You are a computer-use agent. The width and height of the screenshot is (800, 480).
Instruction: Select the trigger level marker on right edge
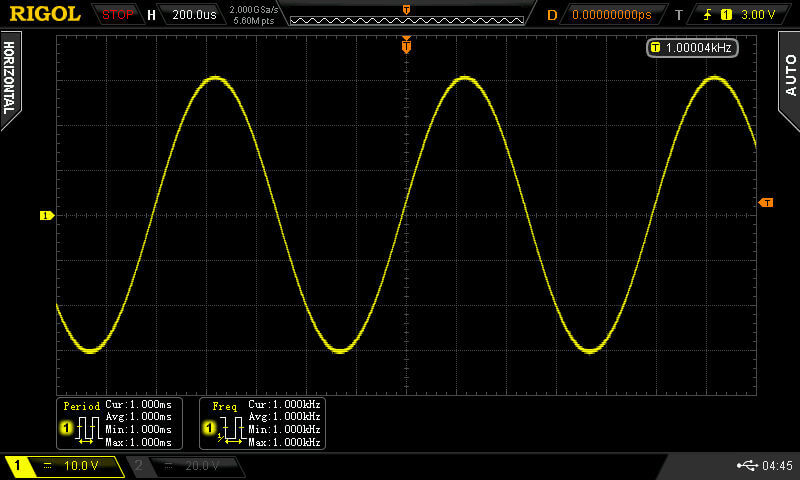(766, 203)
